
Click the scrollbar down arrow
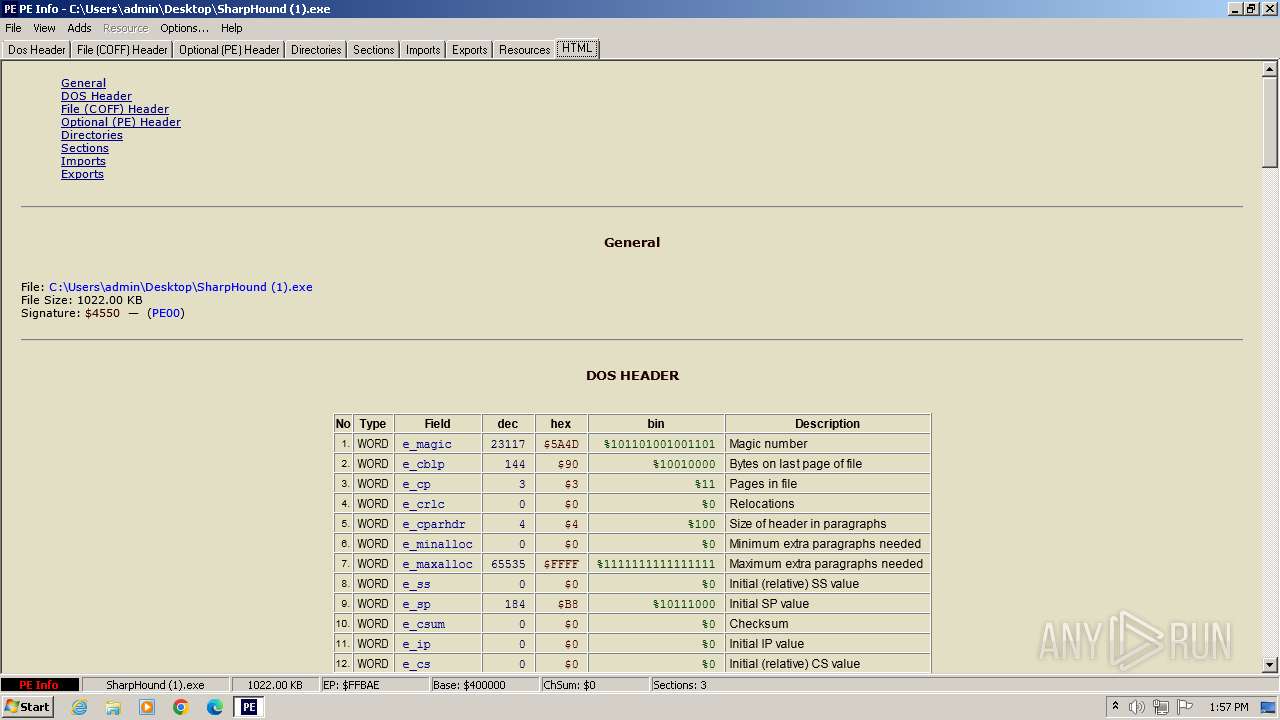point(1270,664)
